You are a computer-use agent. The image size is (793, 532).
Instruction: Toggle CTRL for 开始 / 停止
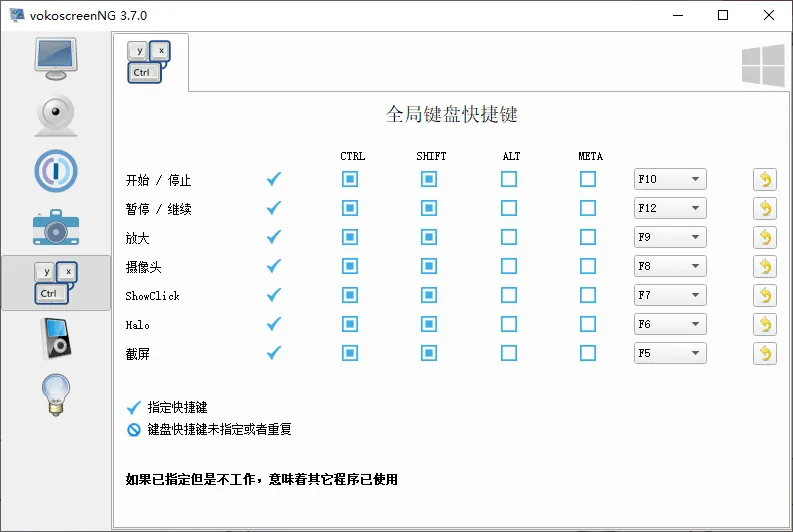click(349, 179)
